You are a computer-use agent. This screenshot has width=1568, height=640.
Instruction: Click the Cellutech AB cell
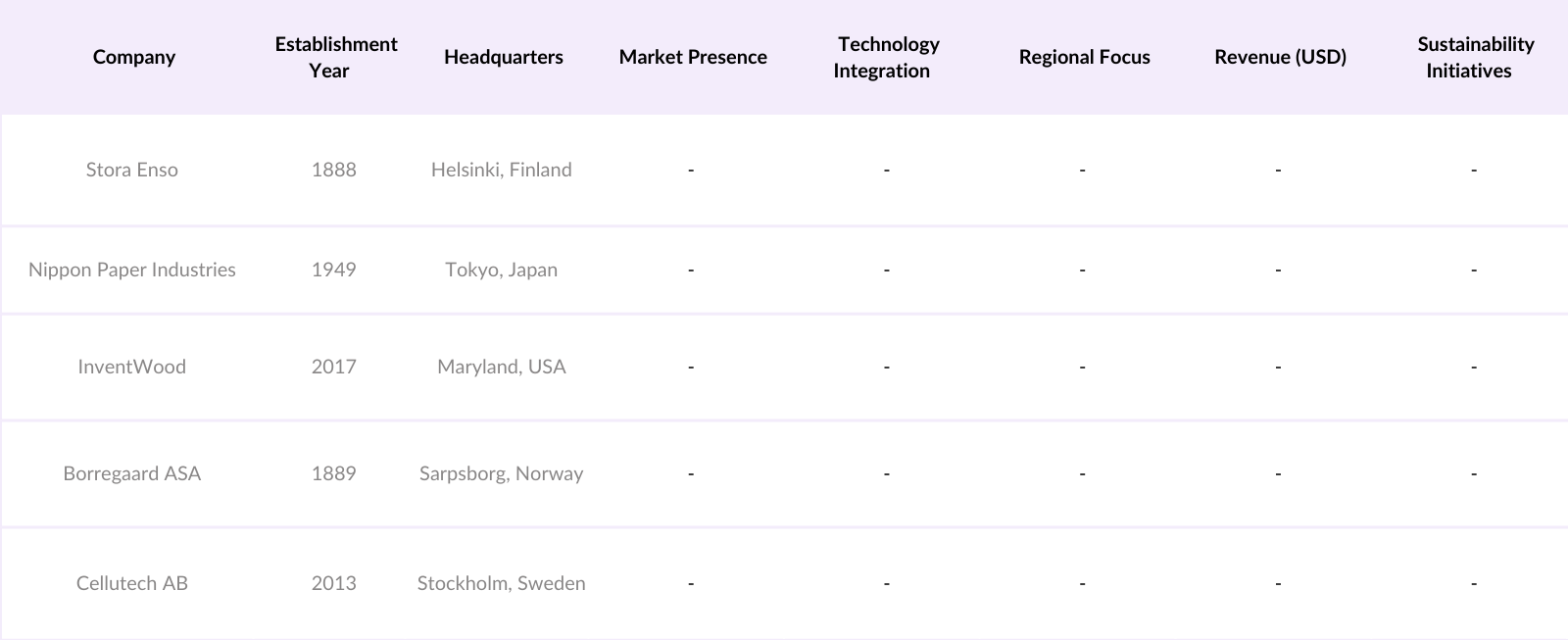coord(132,583)
